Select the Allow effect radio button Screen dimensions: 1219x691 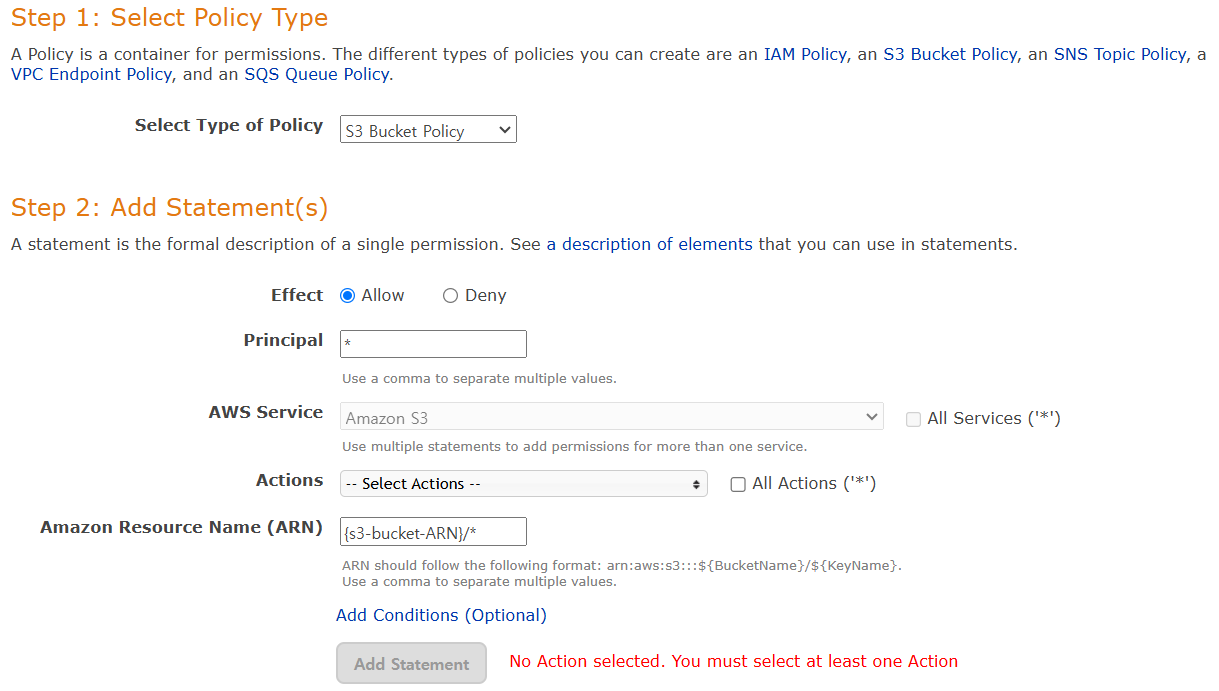pyautogui.click(x=348, y=296)
